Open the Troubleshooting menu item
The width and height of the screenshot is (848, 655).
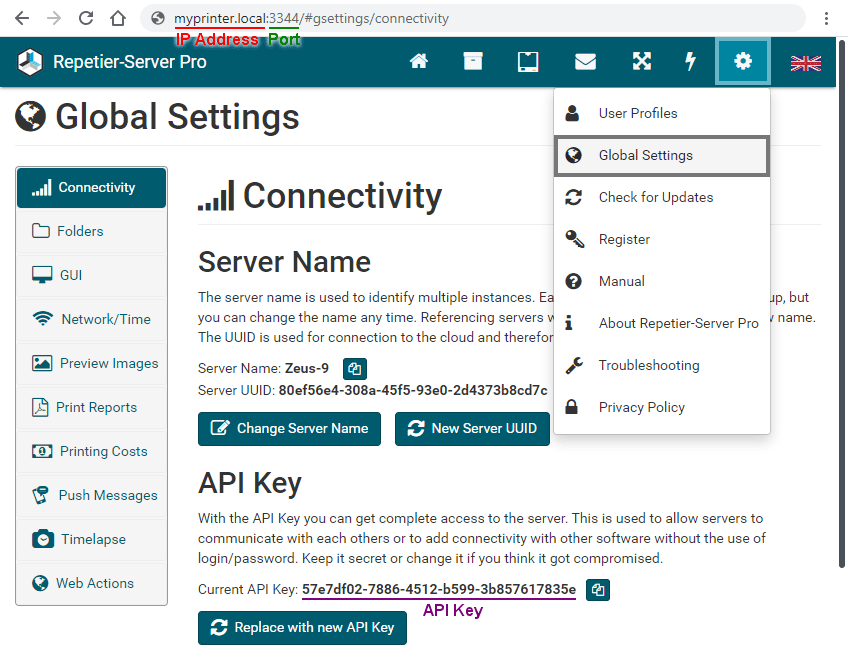pos(648,365)
